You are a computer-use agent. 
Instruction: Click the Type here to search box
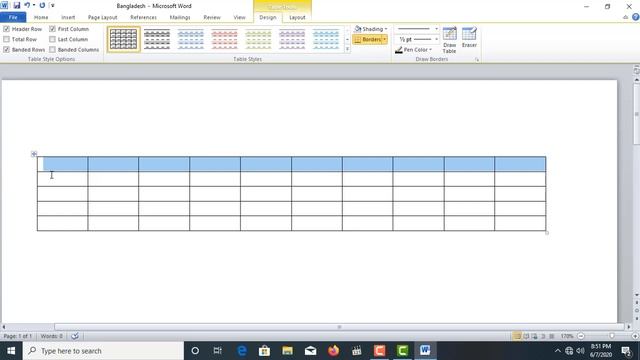coord(103,351)
